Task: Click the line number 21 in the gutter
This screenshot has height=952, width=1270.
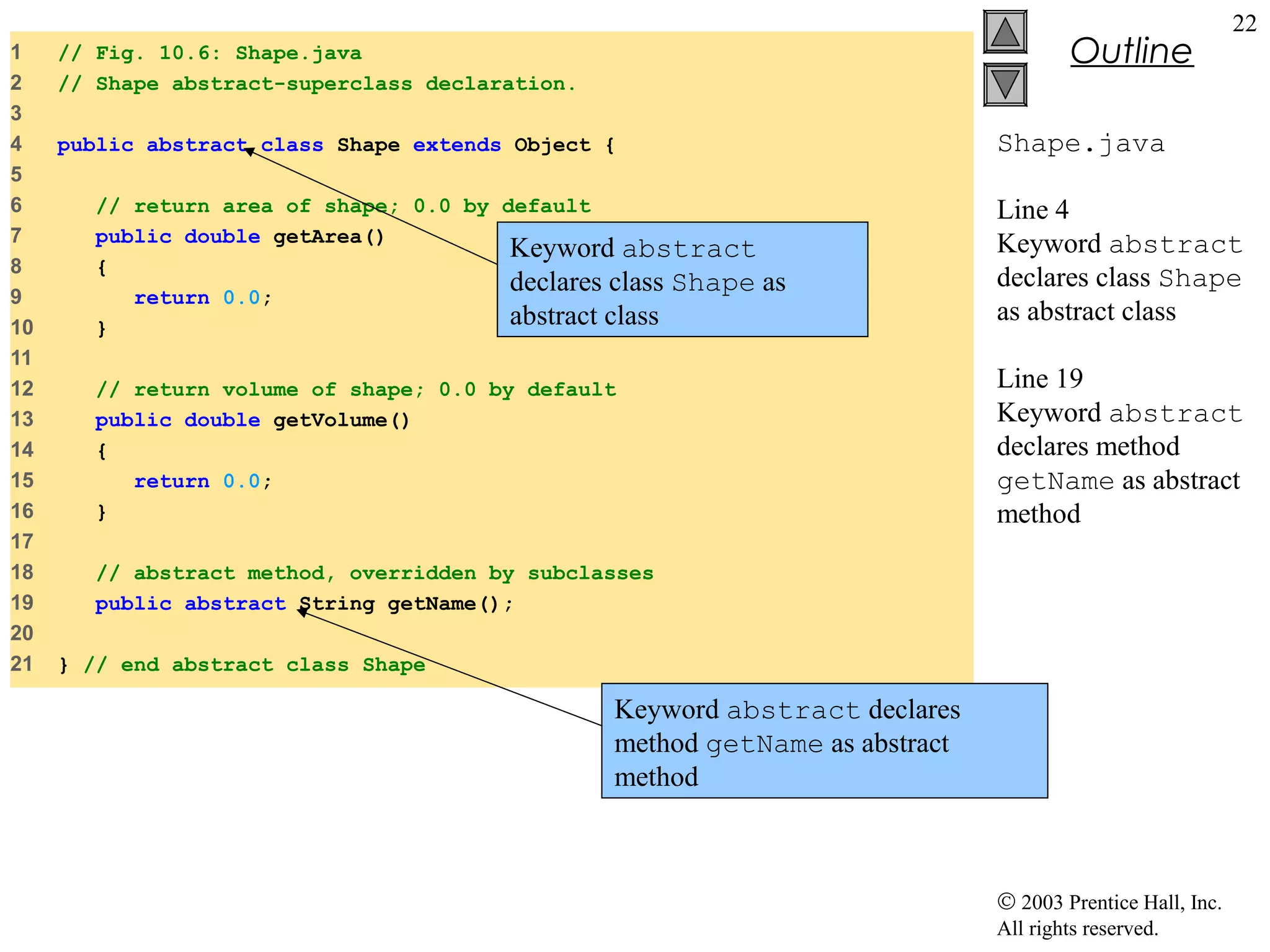Action: (22, 664)
